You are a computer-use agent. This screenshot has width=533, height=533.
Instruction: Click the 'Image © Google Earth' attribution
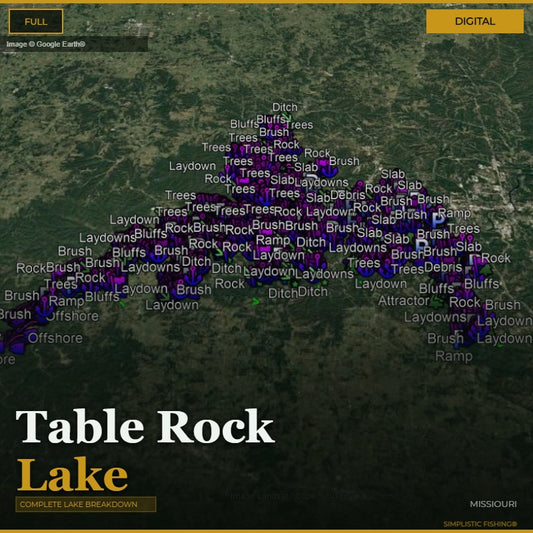[x=46, y=44]
